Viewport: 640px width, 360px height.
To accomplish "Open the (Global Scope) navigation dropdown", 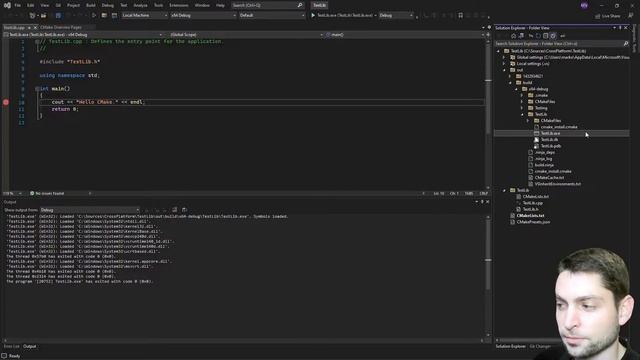I will pos(246,35).
